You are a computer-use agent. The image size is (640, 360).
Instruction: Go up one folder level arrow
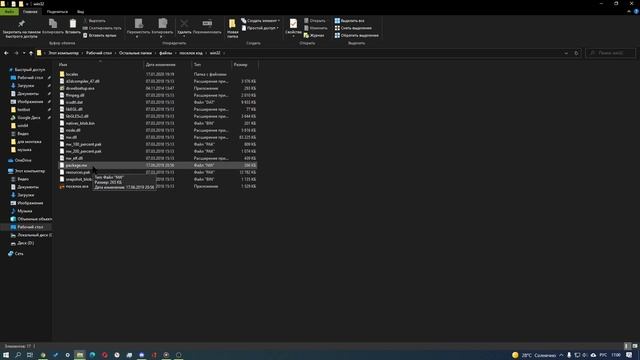[31, 53]
